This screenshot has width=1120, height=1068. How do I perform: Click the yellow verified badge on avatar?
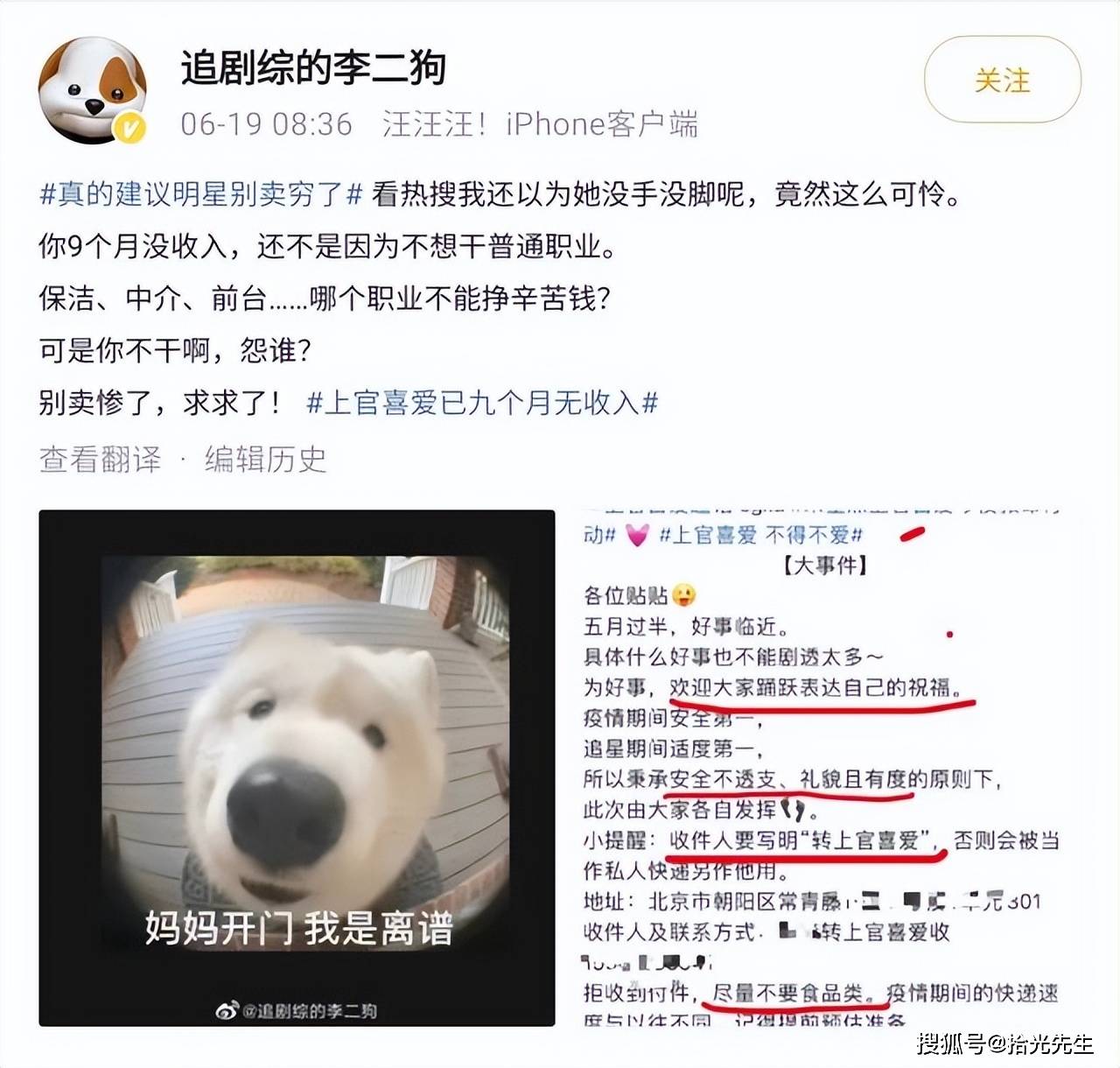130,130
